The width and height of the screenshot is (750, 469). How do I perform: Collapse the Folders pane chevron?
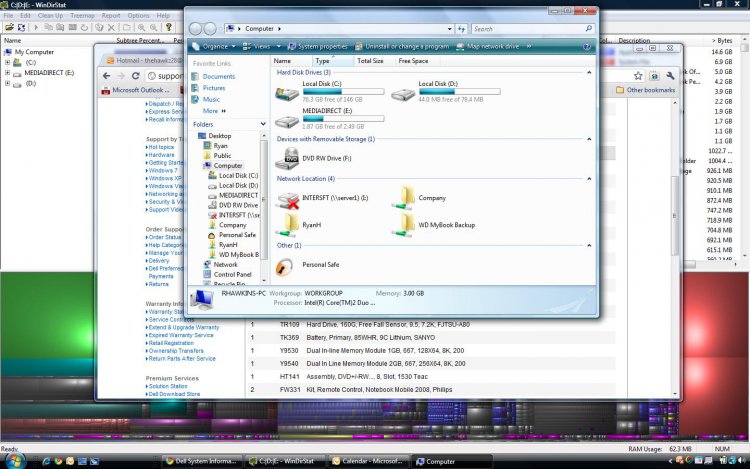pos(263,124)
